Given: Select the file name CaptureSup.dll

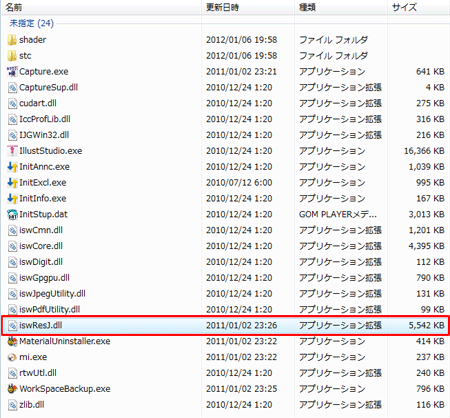Looking at the screenshot, I should 49,88.
